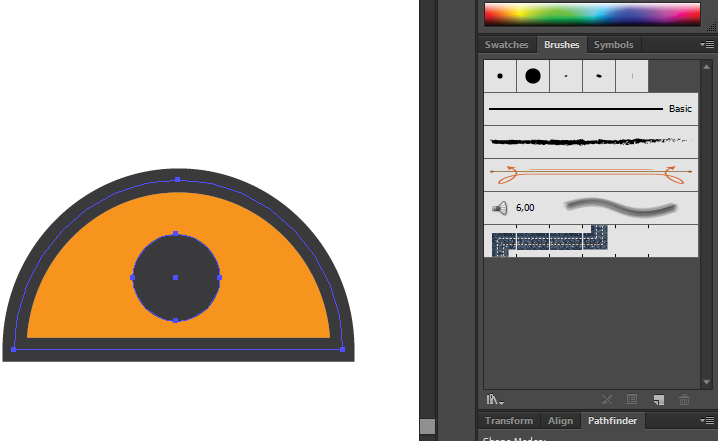Open the Pathfinder panel flyout menu
This screenshot has height=441, width=718.
tap(707, 421)
